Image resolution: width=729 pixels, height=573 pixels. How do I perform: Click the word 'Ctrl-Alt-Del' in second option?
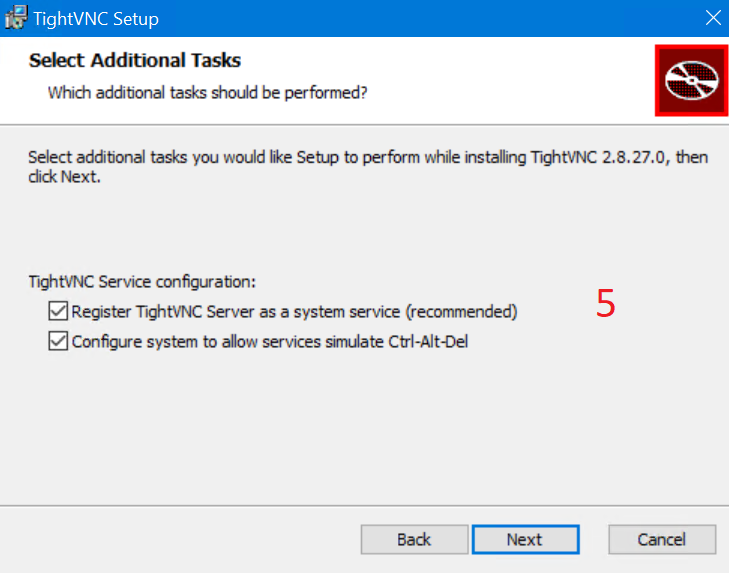click(x=428, y=342)
